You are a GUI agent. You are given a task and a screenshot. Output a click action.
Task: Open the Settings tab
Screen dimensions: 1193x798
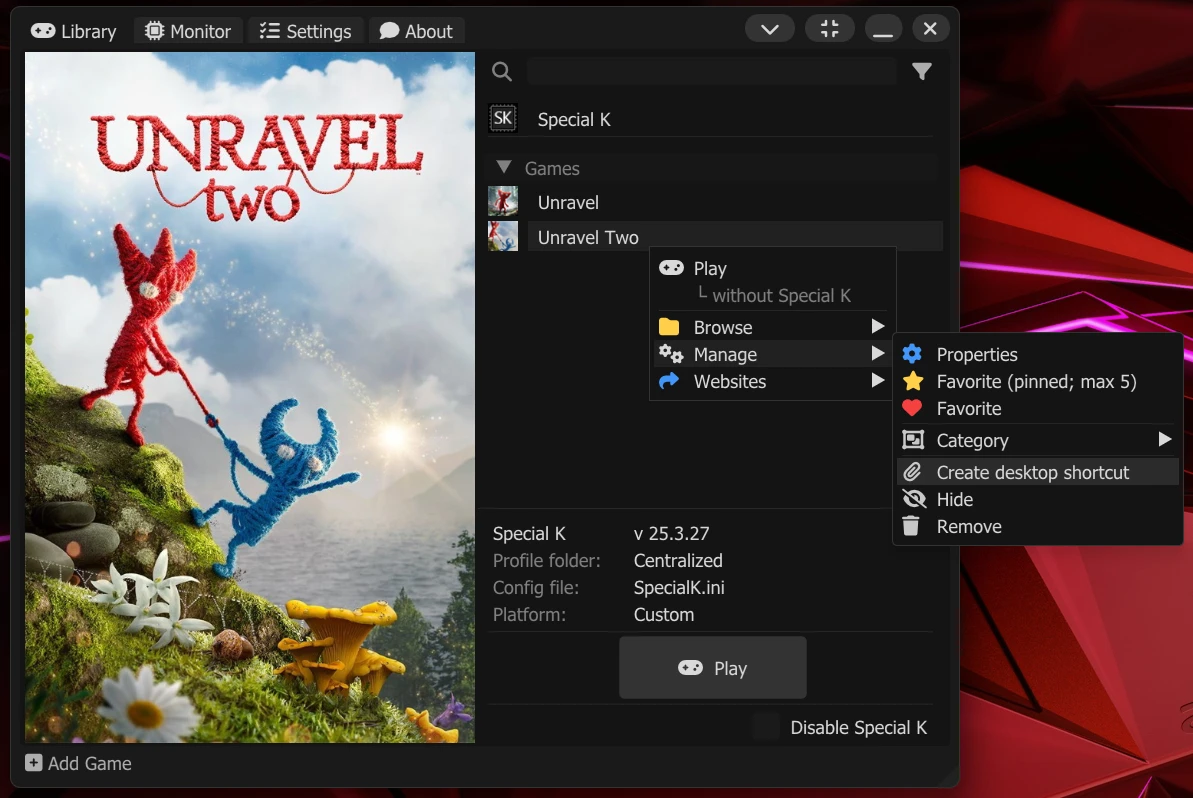click(305, 31)
